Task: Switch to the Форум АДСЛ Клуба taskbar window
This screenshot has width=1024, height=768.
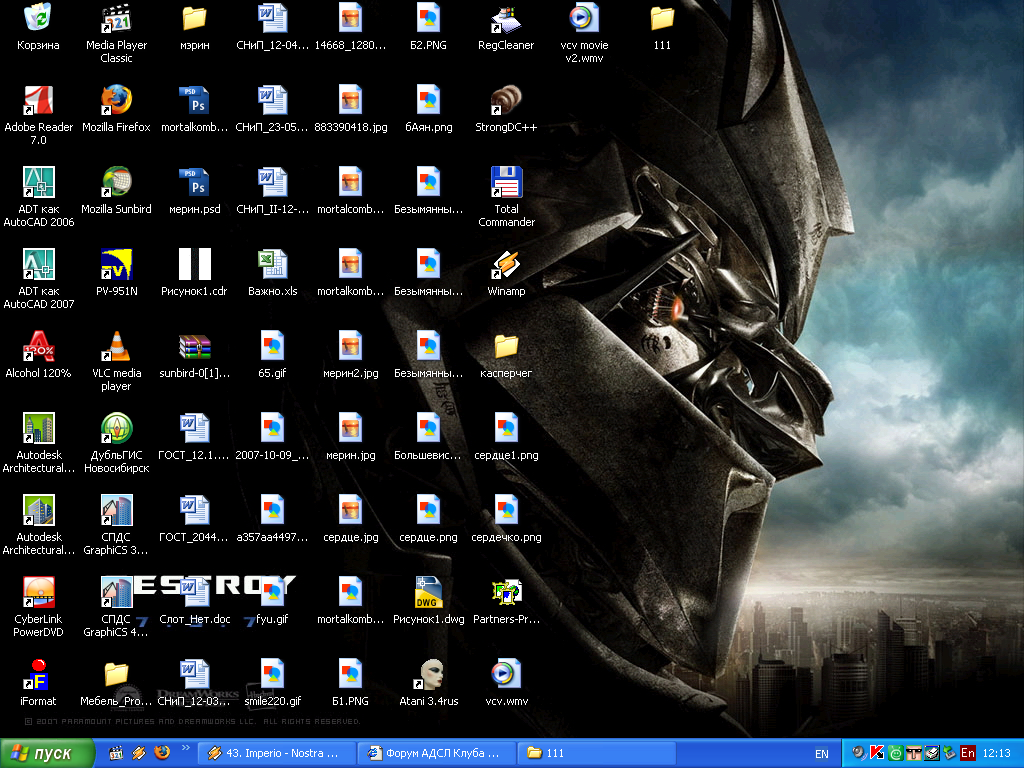Action: (437, 753)
